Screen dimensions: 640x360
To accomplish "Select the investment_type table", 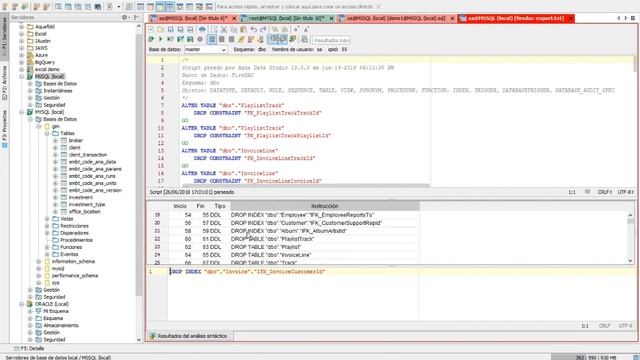I will (x=87, y=204).
